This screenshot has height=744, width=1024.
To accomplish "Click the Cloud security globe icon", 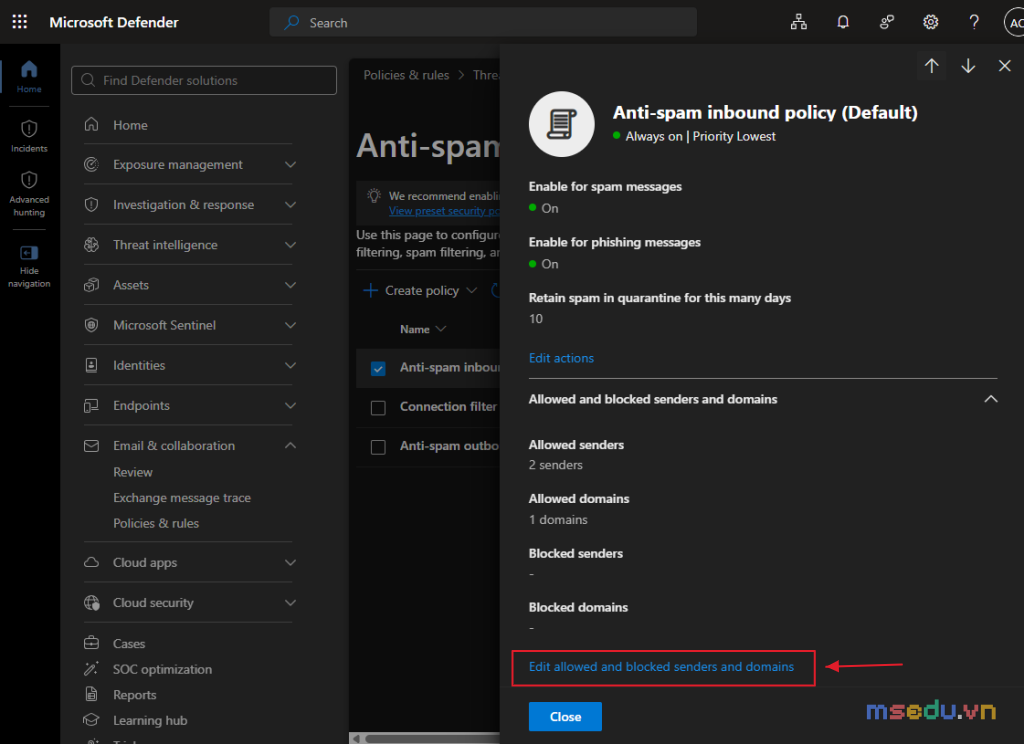I will point(91,603).
